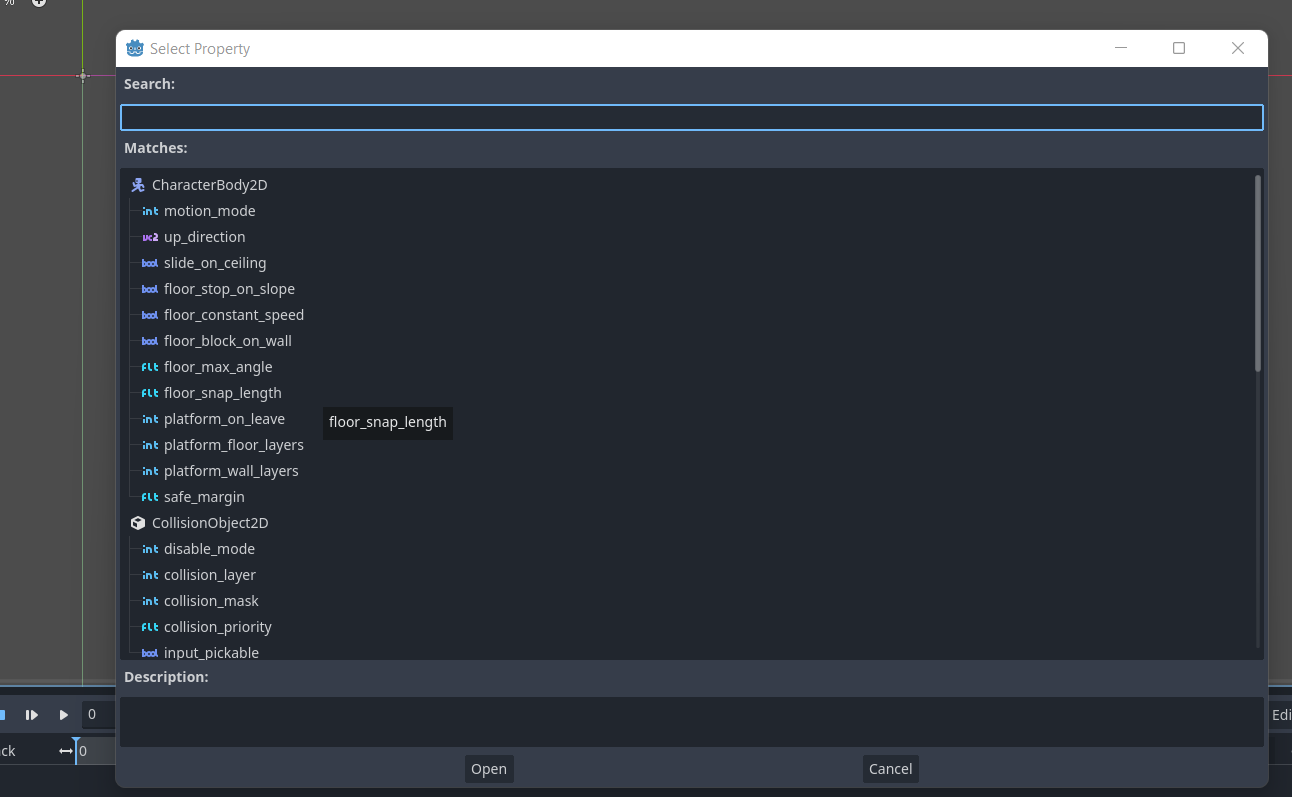Click the Godot icon in dialog title bar

[x=132, y=47]
